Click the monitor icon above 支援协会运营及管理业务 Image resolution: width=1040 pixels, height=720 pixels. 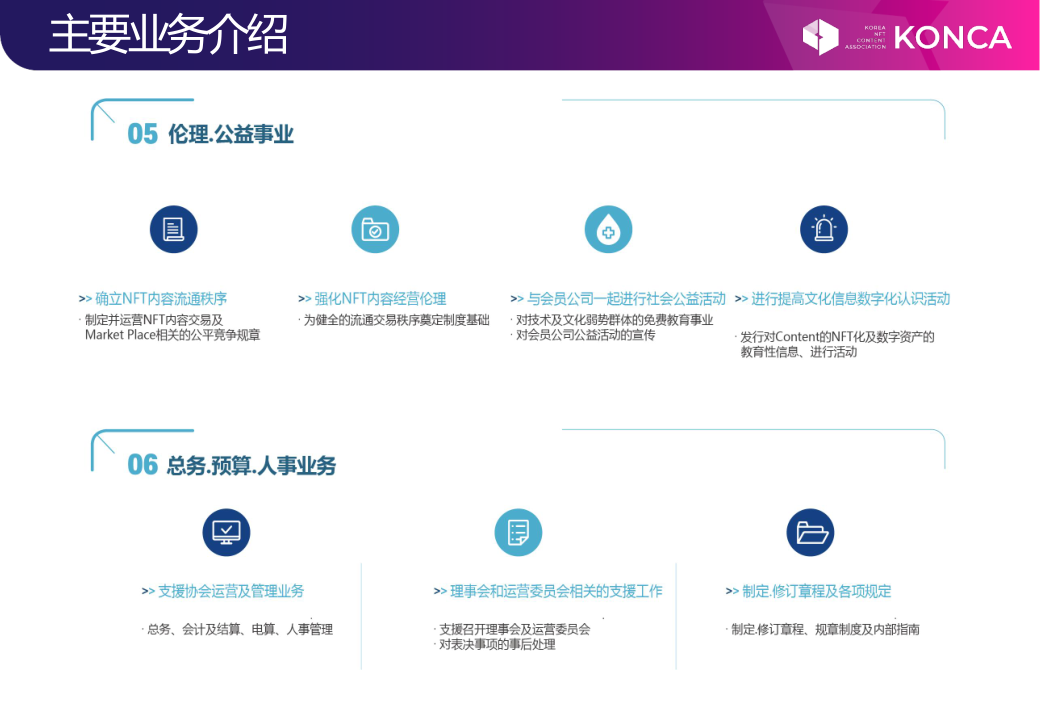(226, 532)
